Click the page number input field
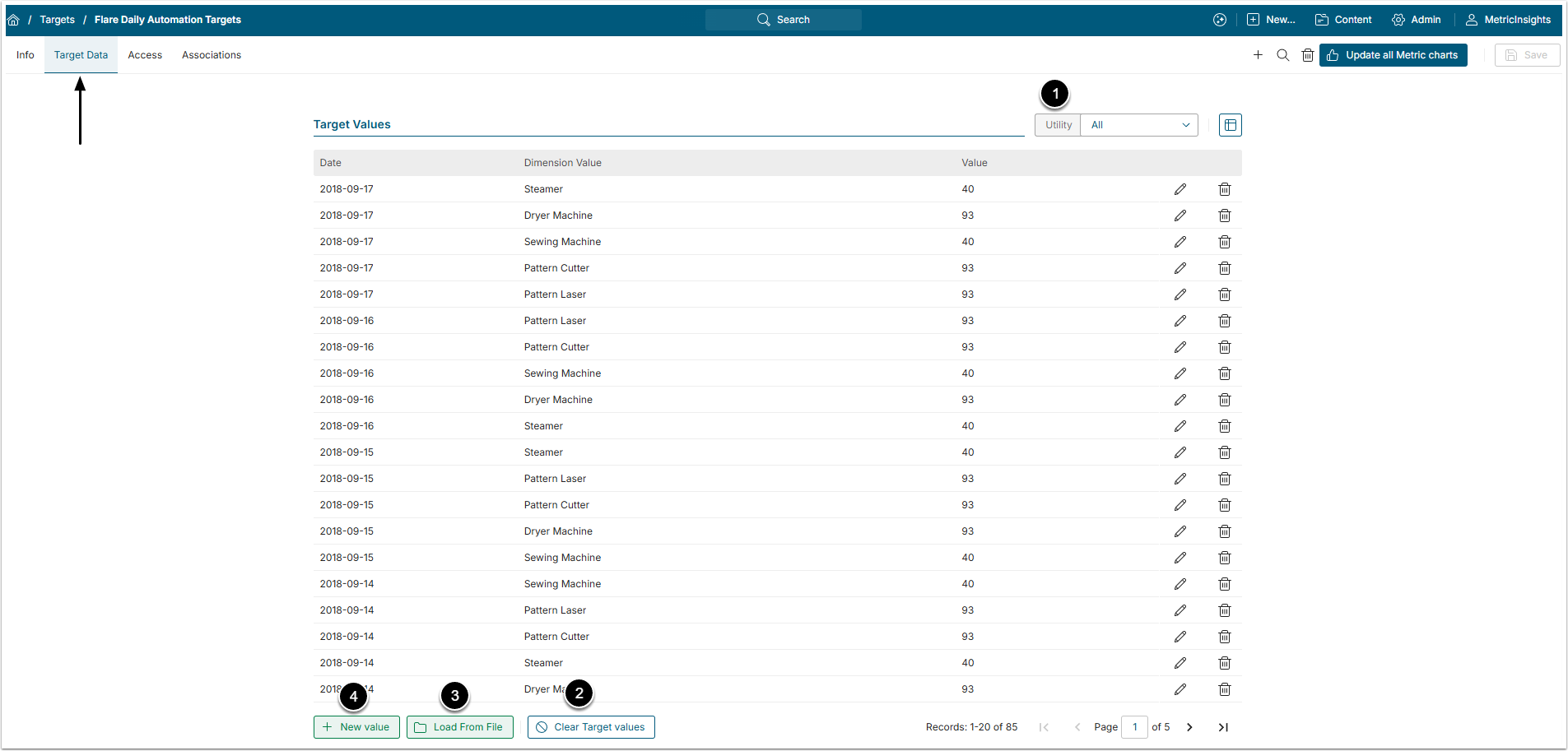This screenshot has width=1568, height=751. pos(1134,727)
